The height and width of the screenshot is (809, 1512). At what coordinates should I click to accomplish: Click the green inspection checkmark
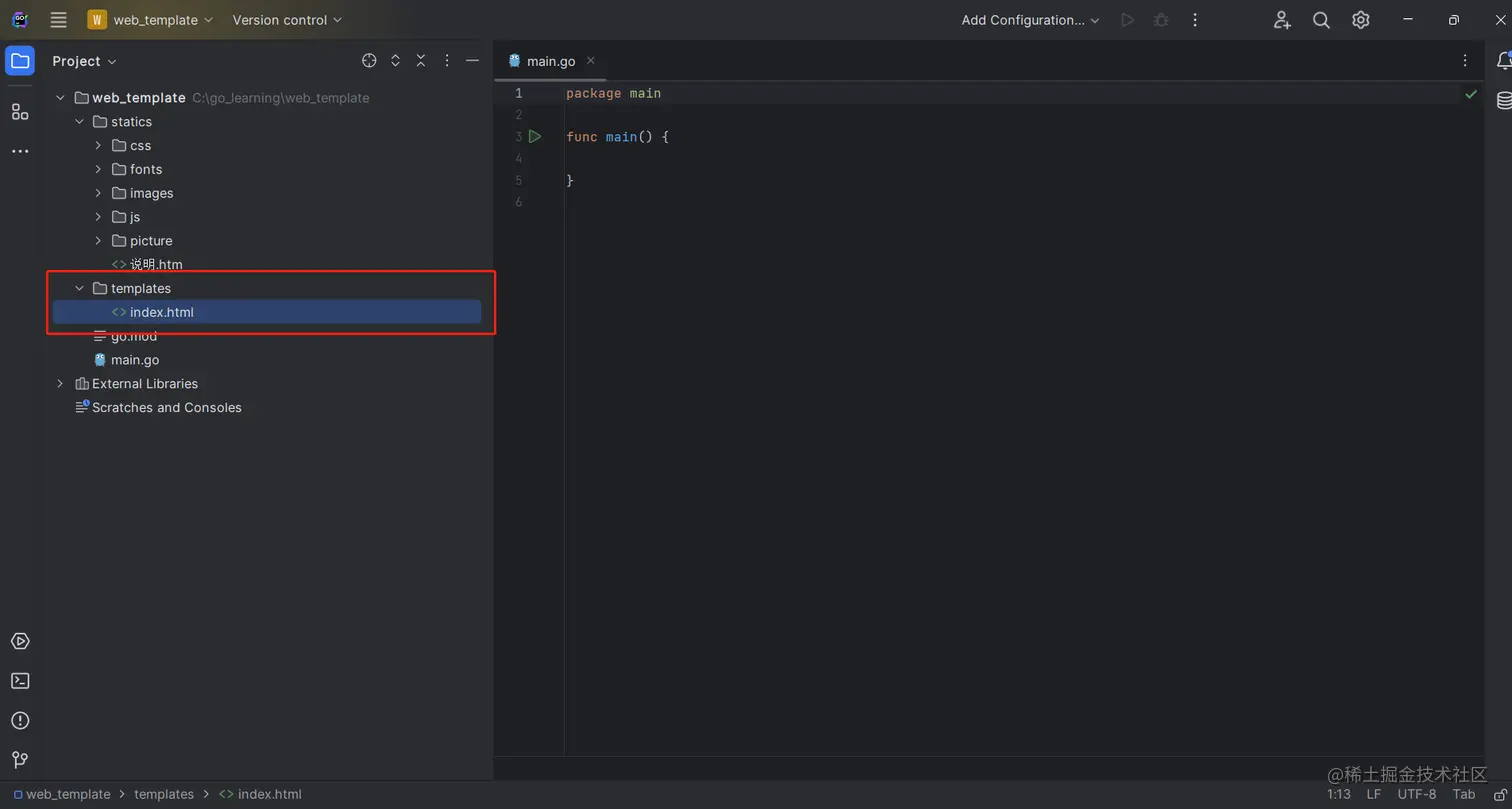click(x=1471, y=94)
